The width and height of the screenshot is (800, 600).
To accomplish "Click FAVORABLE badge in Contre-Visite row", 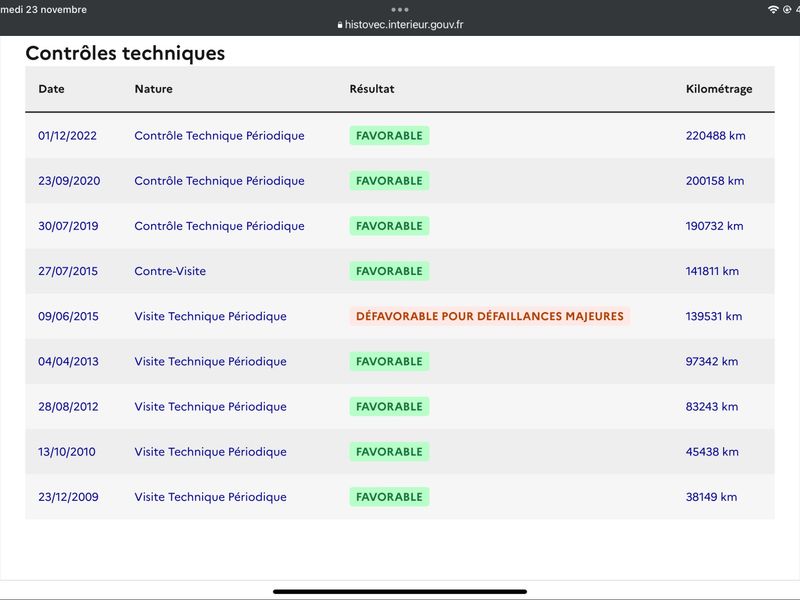I will pos(389,271).
